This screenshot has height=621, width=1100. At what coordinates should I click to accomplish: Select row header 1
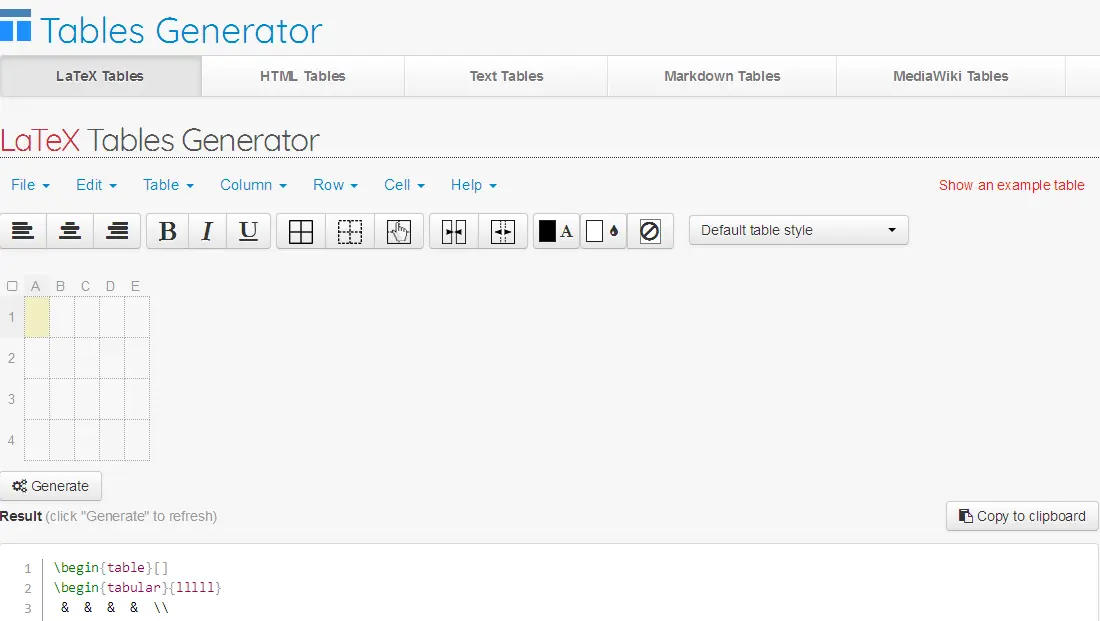click(x=11, y=317)
